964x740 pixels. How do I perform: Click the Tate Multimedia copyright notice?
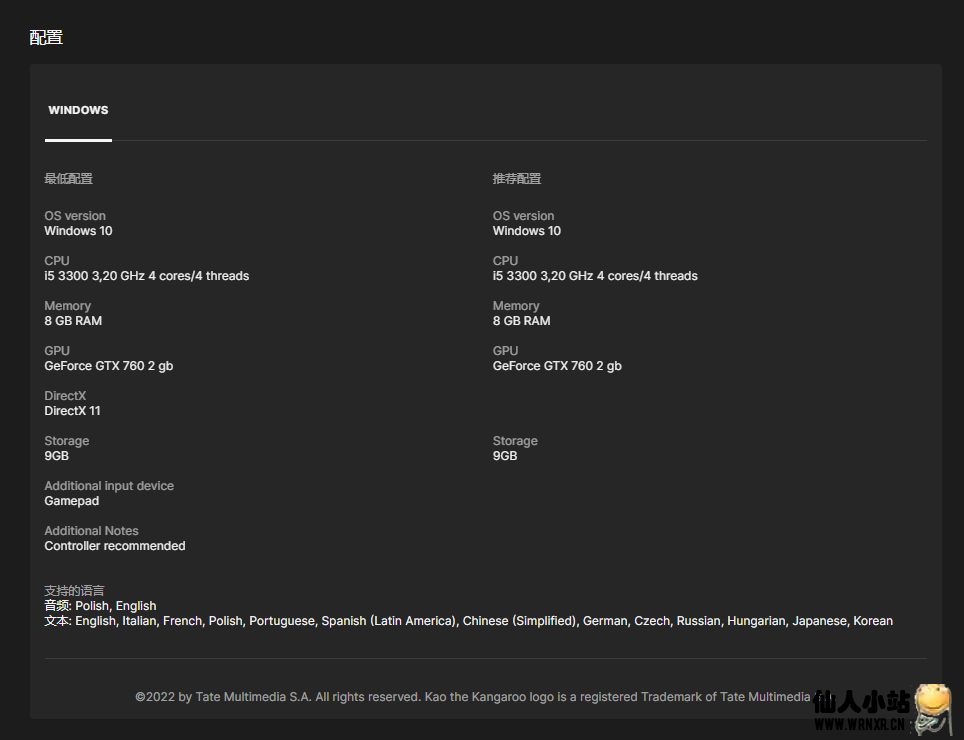coord(472,697)
